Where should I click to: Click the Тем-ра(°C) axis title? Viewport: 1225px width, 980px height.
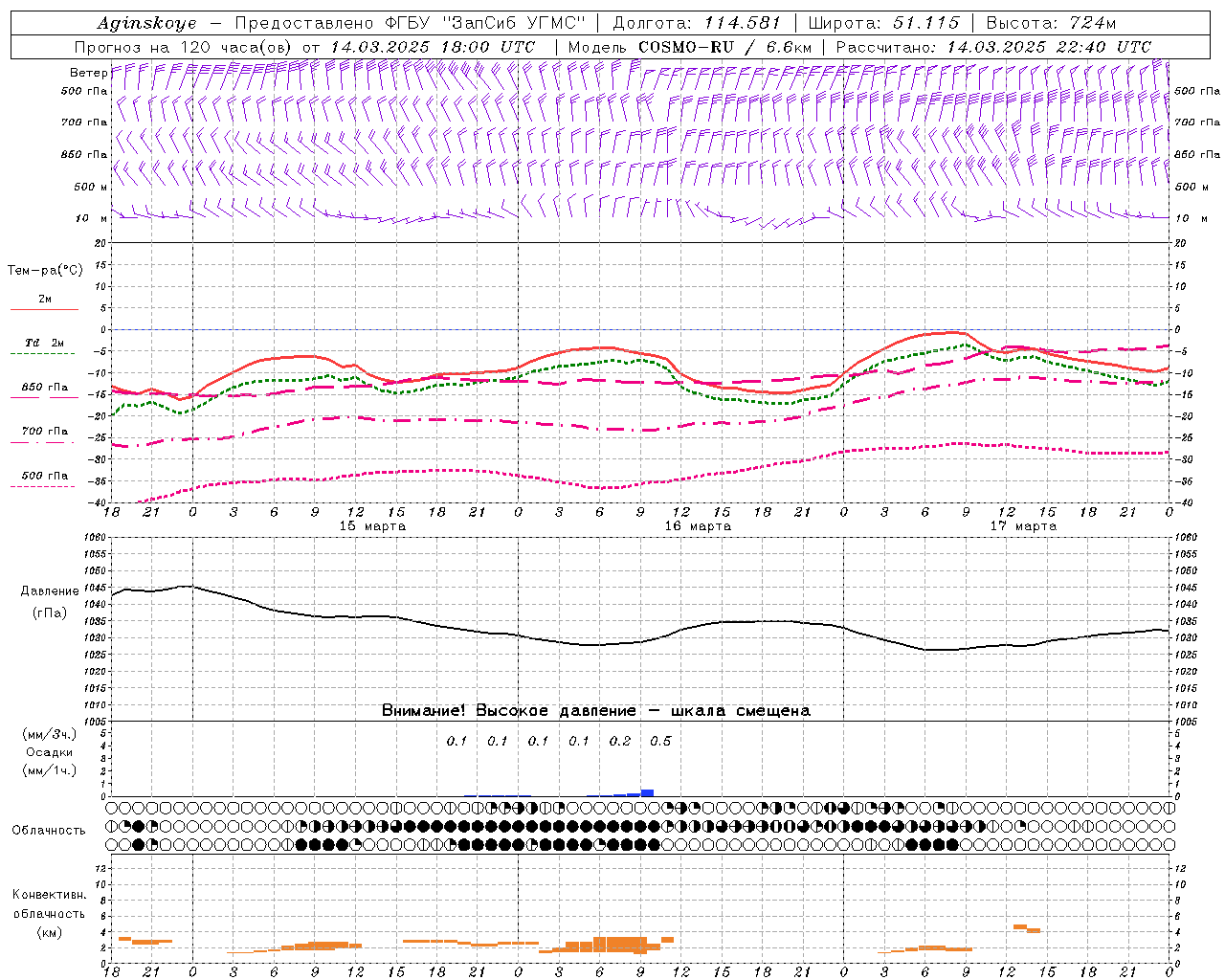45,271
